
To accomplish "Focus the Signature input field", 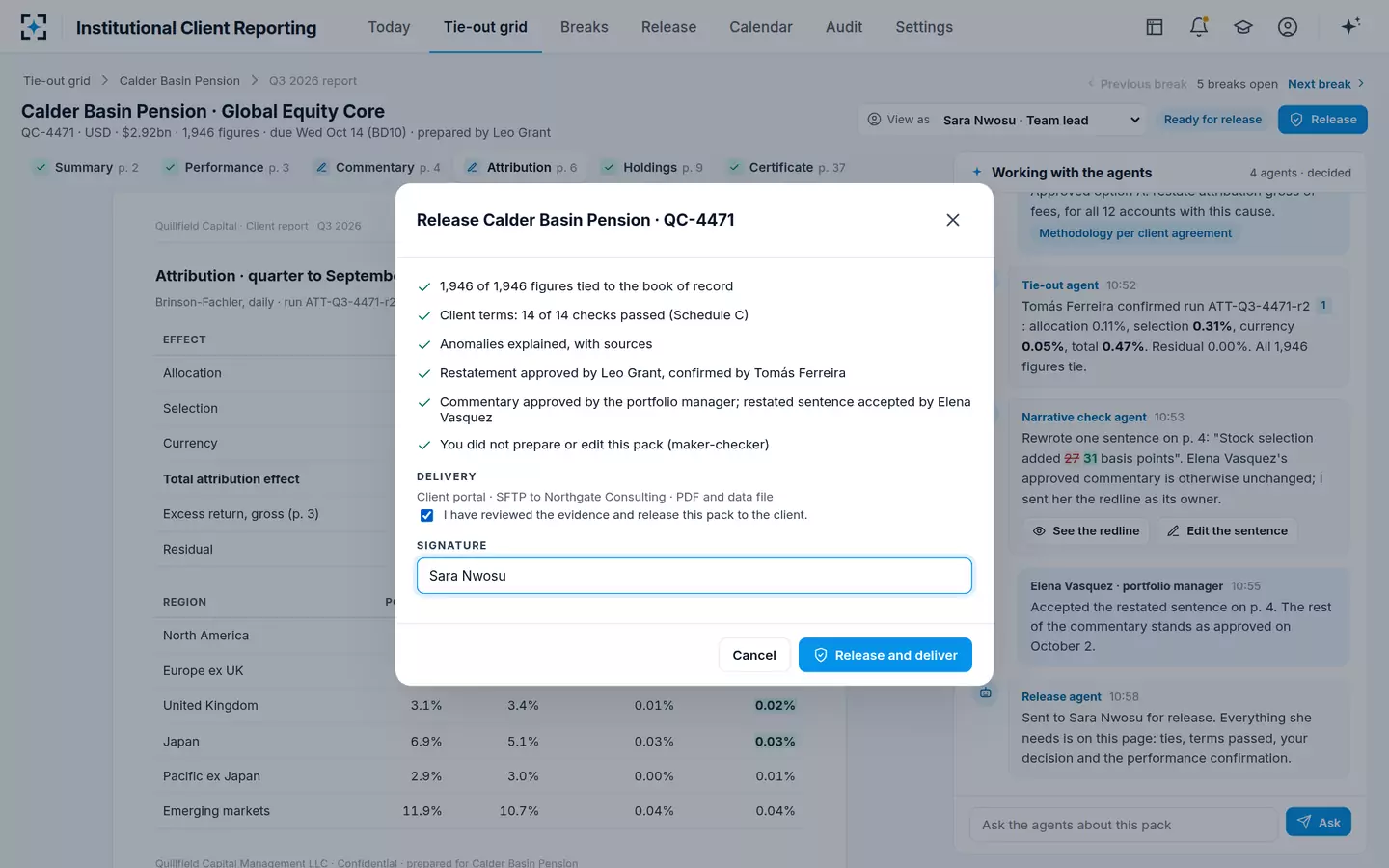I will [x=694, y=576].
